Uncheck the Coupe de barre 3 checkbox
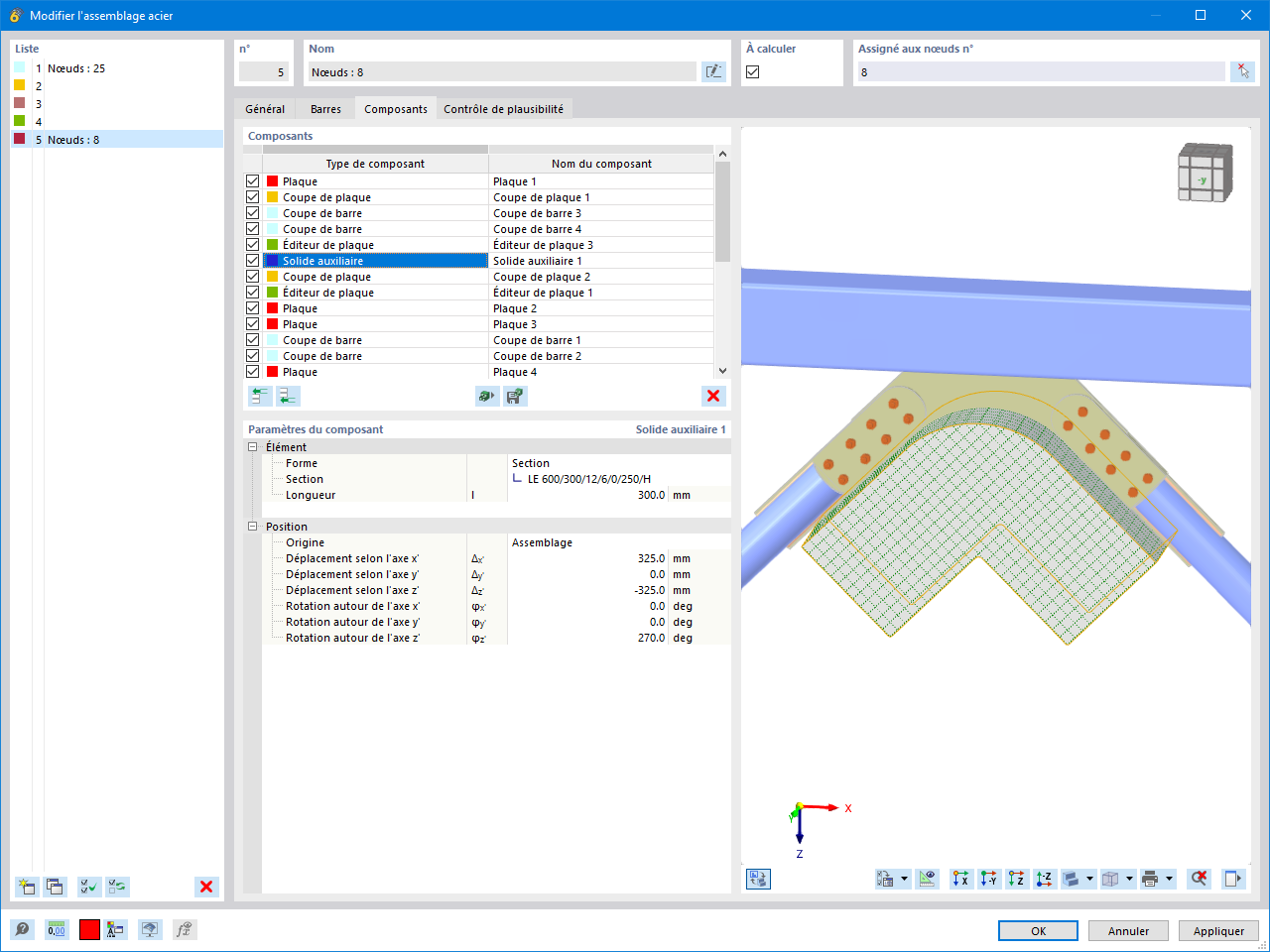Screen dimensions: 1270x952 tap(253, 213)
